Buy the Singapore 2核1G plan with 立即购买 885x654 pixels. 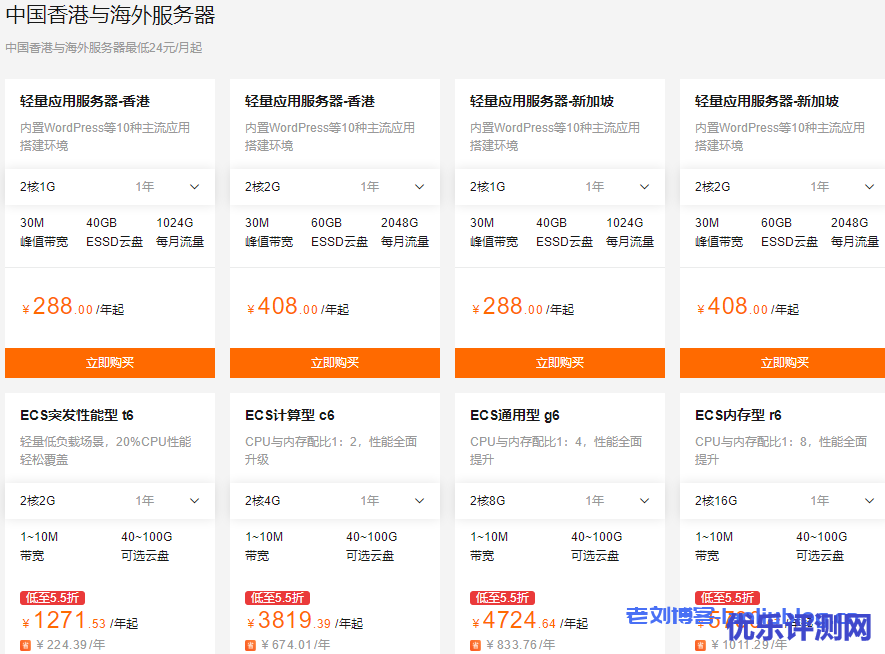click(560, 363)
